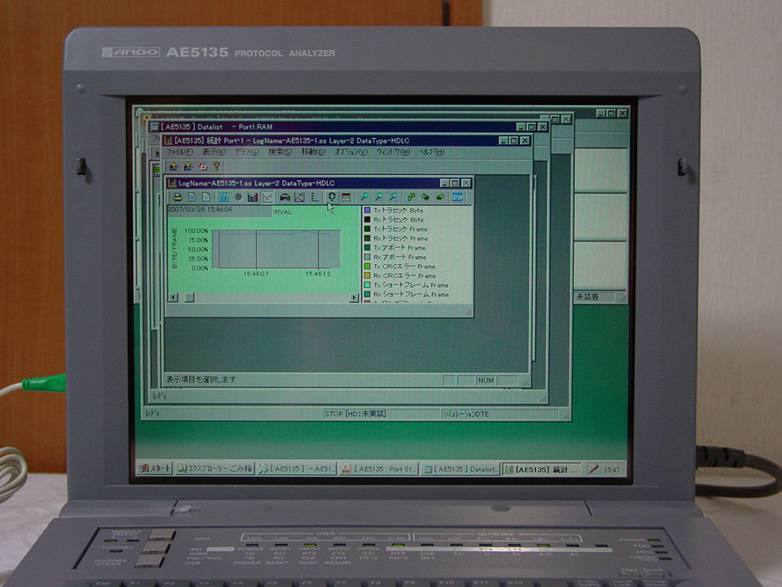The height and width of the screenshot is (587, 782).
Task: Click the yellow question mark help icon
Action: click(216, 166)
